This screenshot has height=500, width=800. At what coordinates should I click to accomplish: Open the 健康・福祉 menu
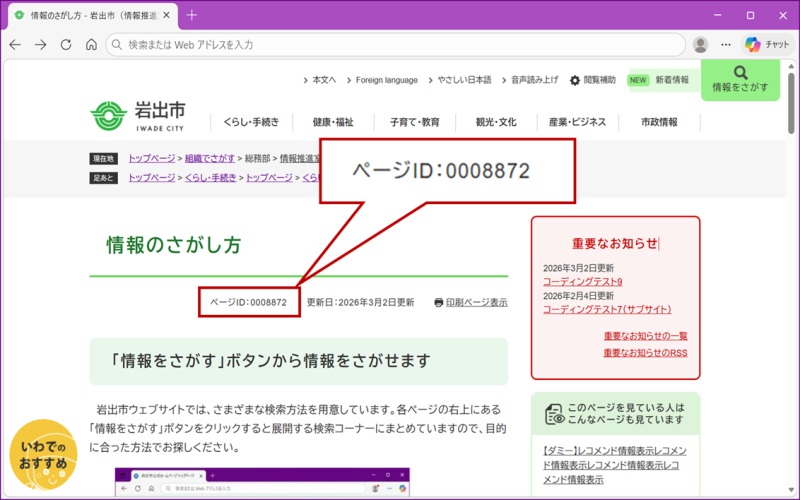[x=333, y=122]
